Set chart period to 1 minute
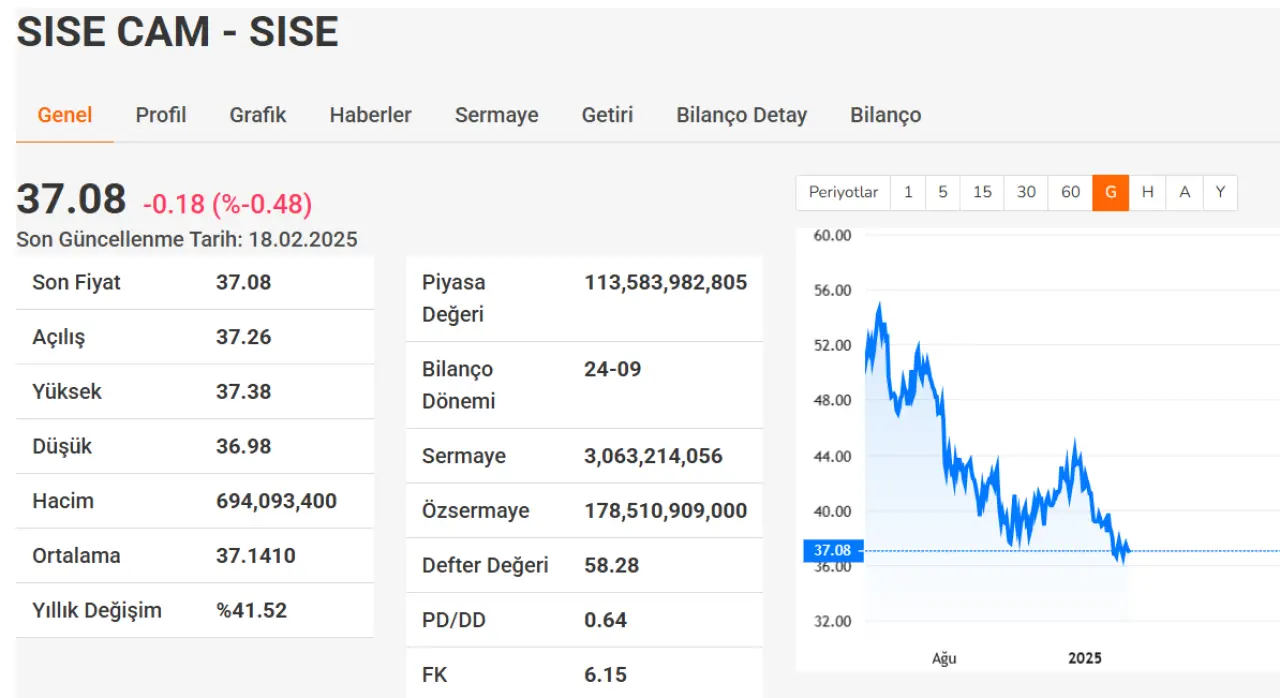This screenshot has width=1280, height=698. coord(908,192)
